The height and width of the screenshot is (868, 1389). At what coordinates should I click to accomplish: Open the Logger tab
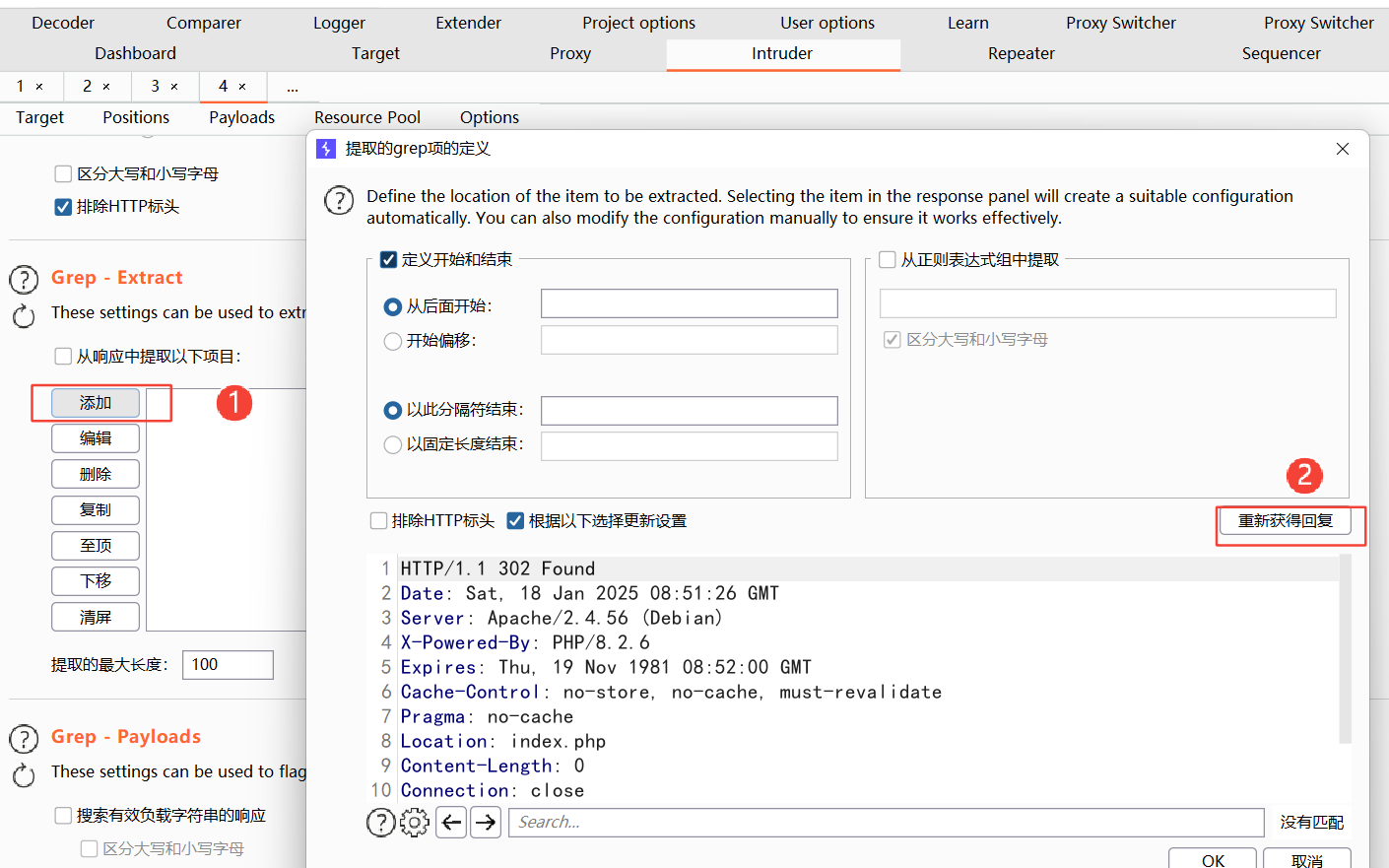(339, 23)
